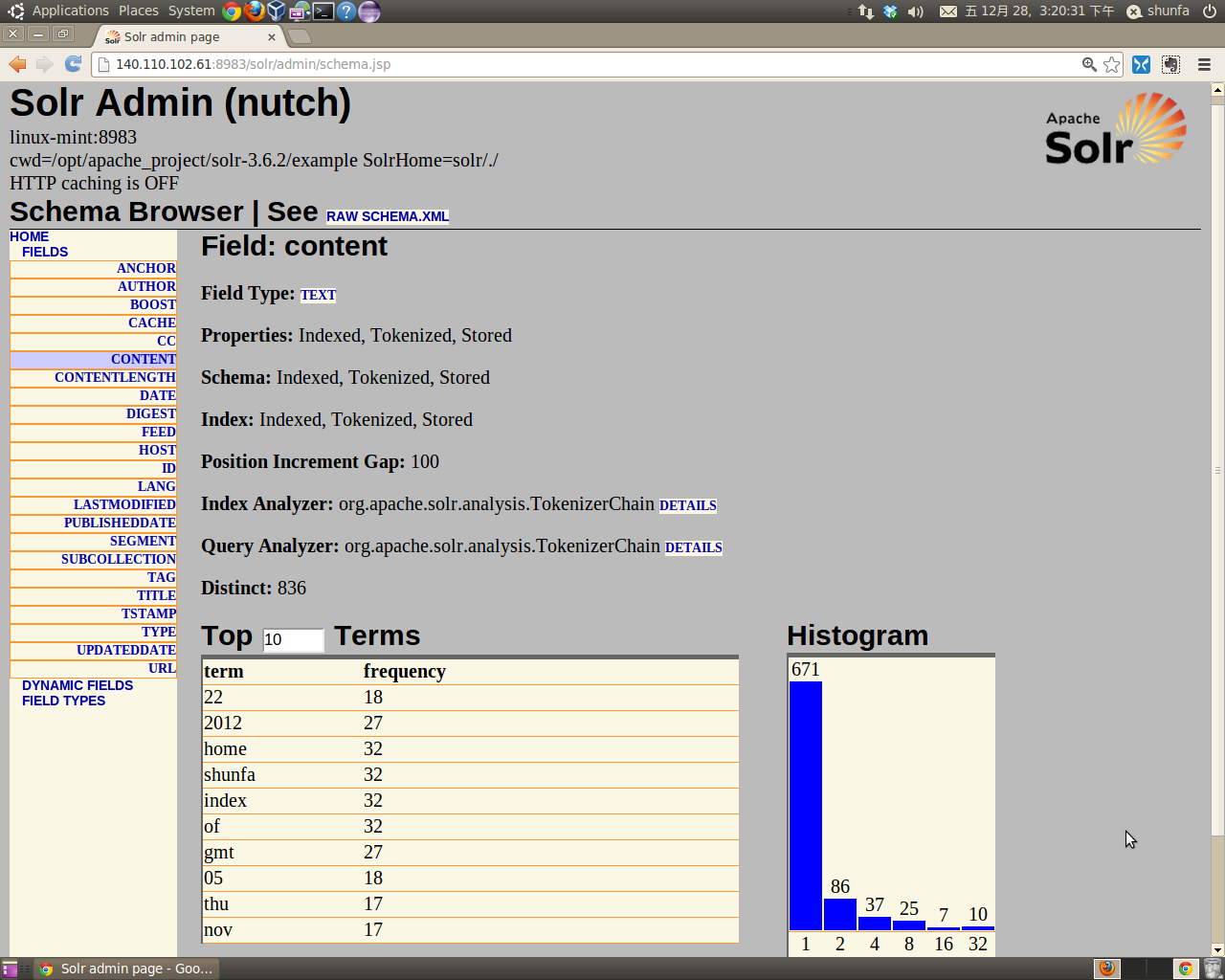Image resolution: width=1225 pixels, height=980 pixels.
Task: Select the BOOST field
Action: click(x=94, y=304)
